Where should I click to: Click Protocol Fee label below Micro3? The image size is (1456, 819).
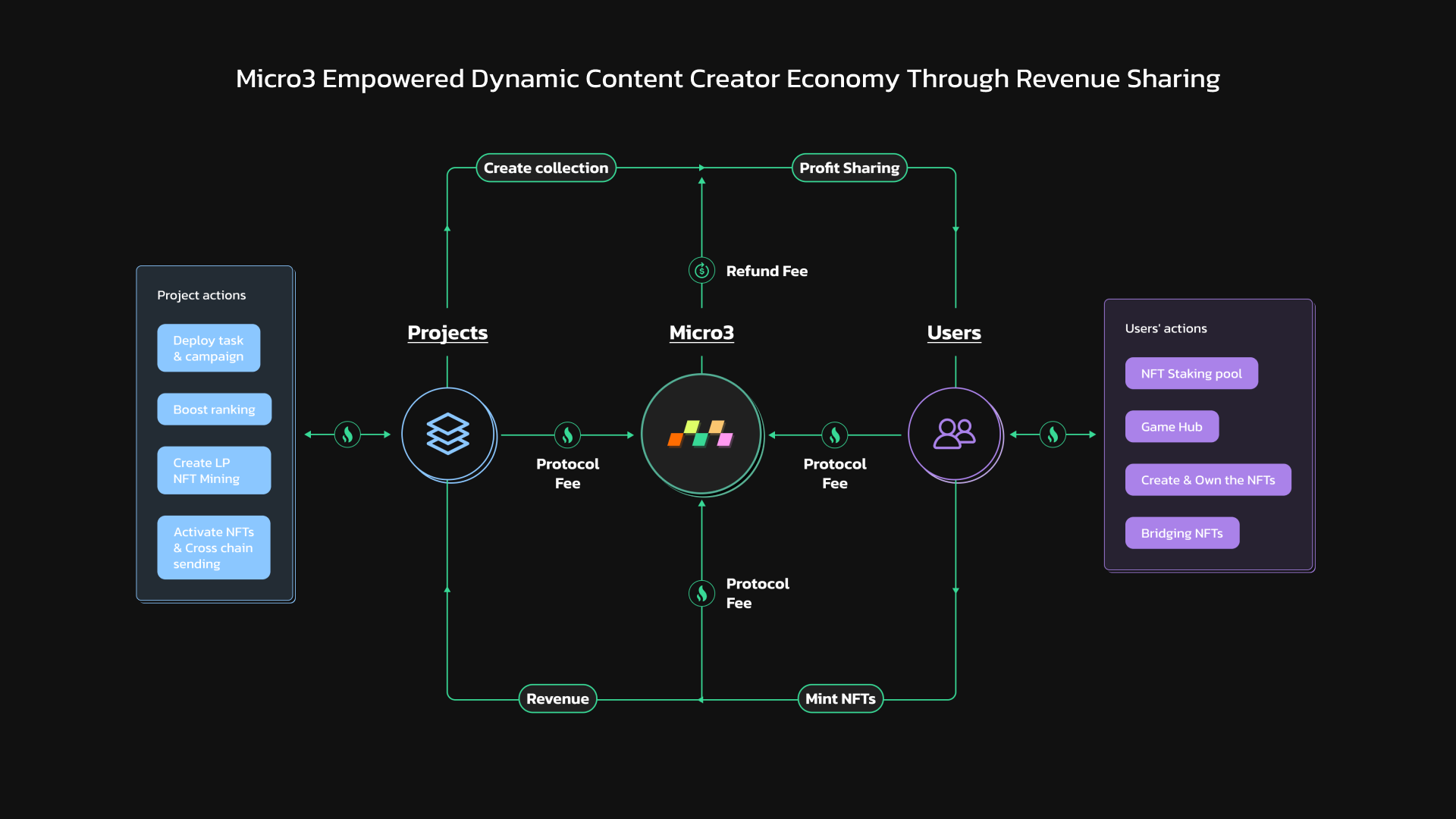(x=758, y=593)
